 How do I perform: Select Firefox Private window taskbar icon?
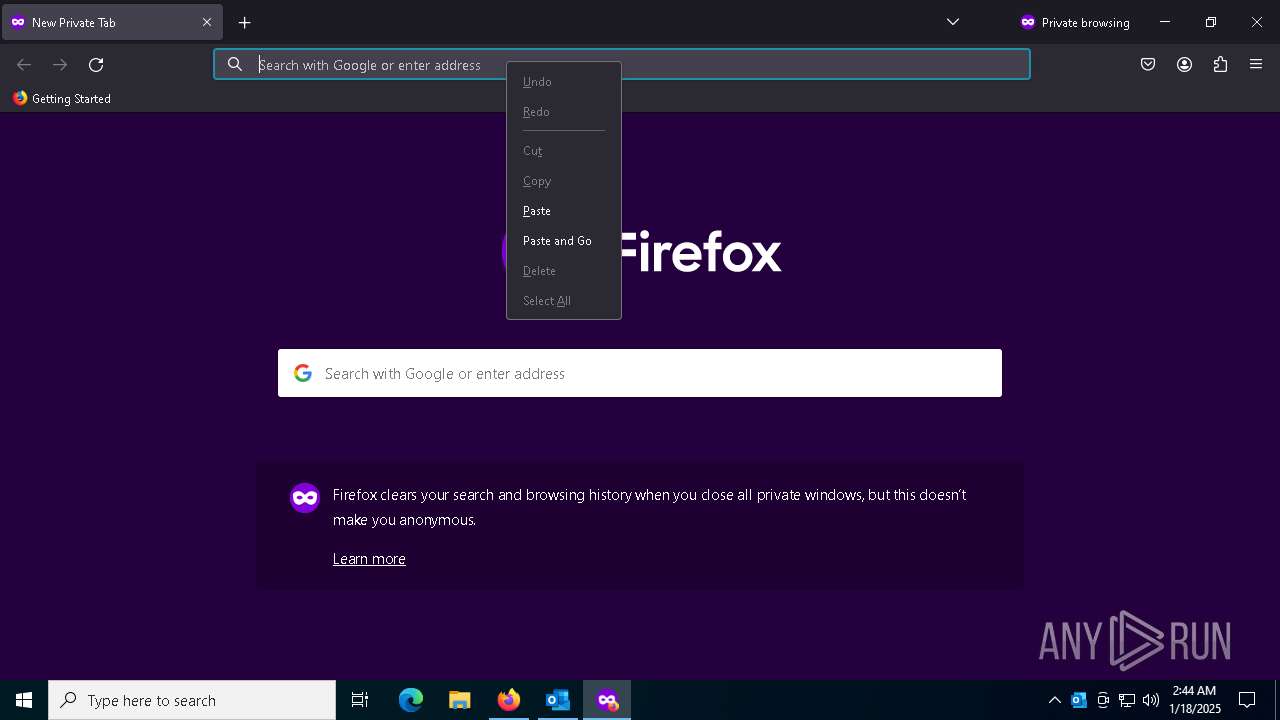(607, 700)
